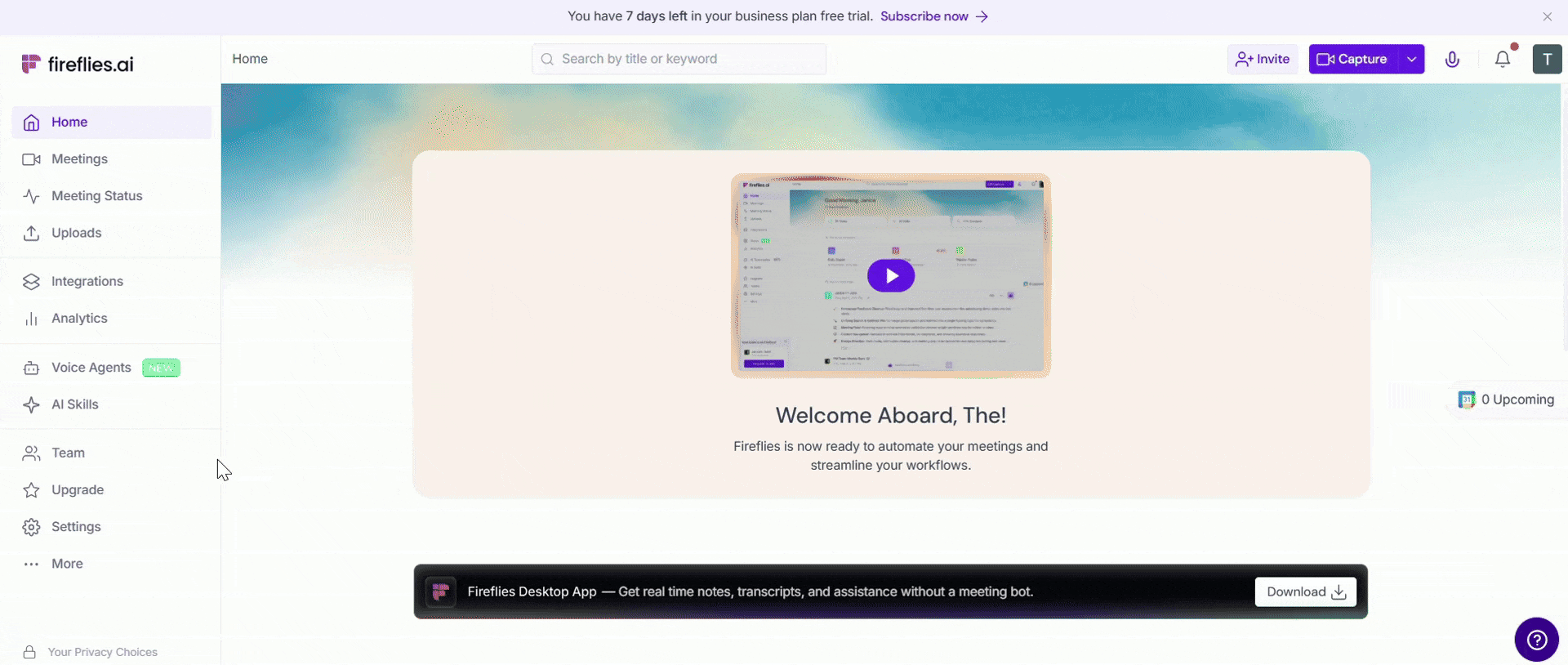Select Analytics from sidebar
Viewport: 1568px width, 665px height.
111,319
